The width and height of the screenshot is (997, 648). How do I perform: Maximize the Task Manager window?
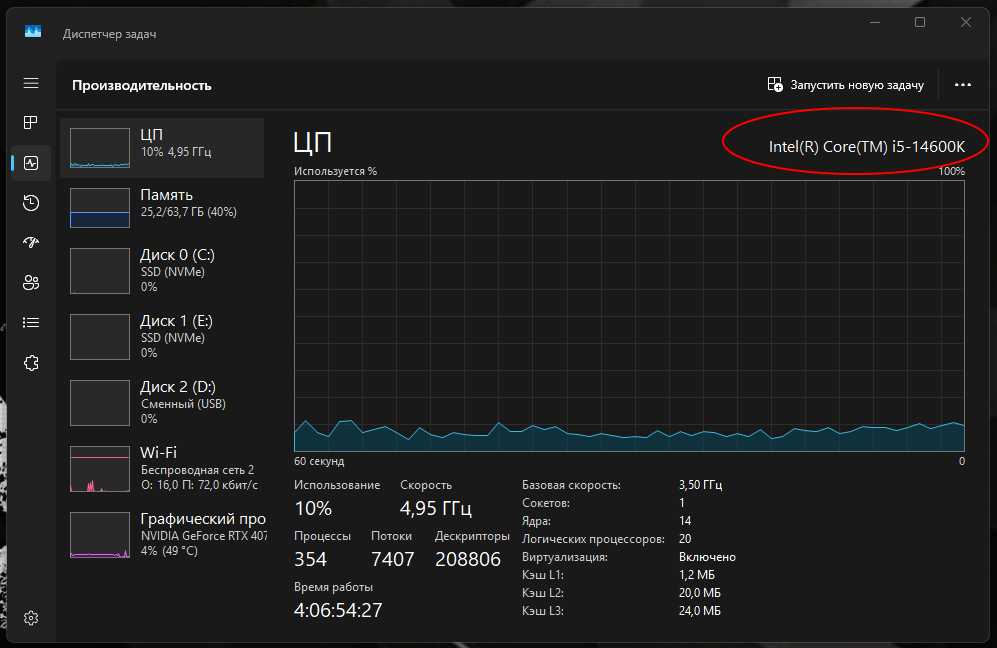(920, 22)
